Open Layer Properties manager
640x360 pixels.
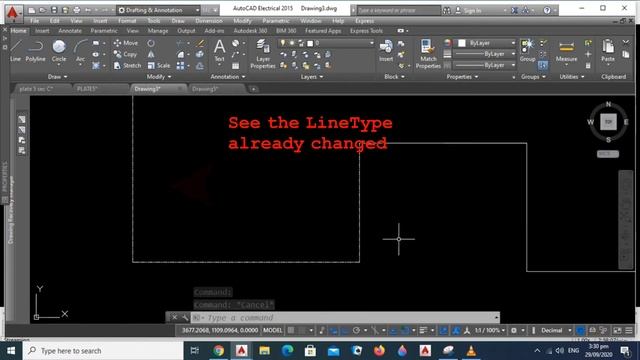263,54
